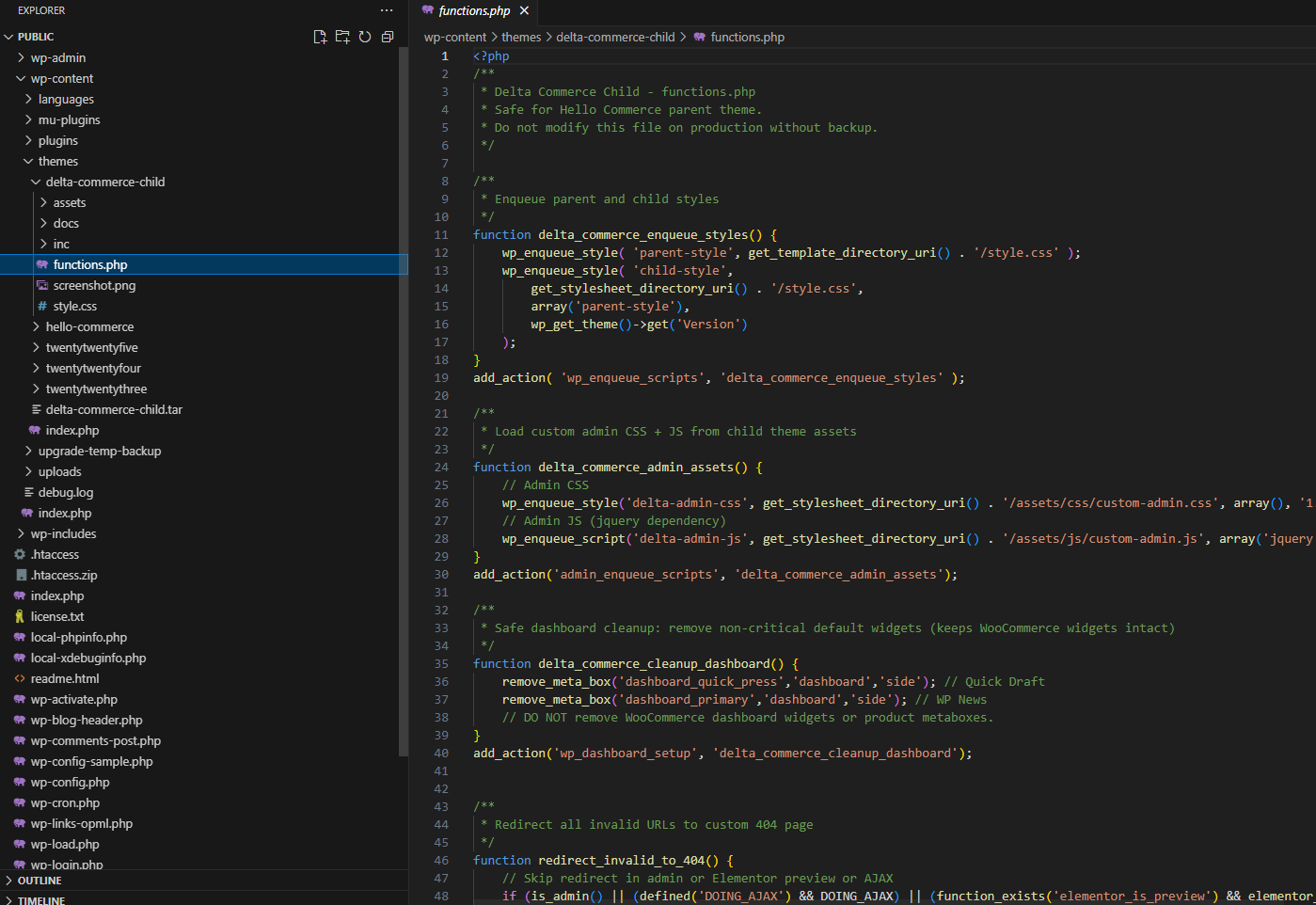Close the functions.php editor tab
Image resolution: width=1316 pixels, height=905 pixels.
tap(524, 10)
